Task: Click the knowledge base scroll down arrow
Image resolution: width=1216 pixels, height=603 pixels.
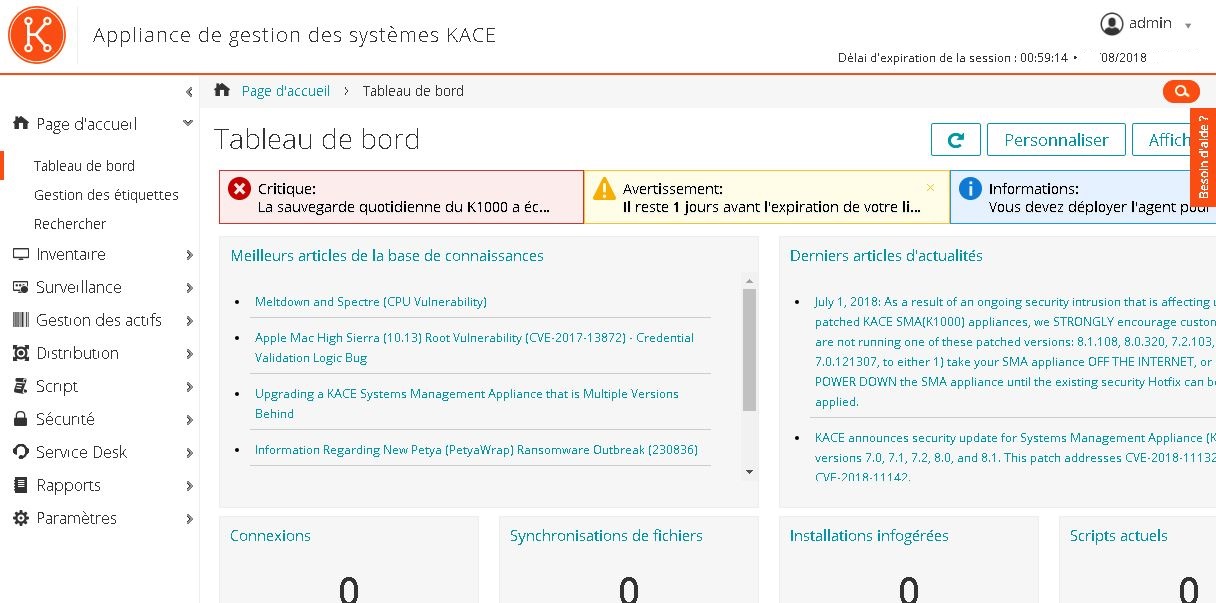Action: point(749,472)
